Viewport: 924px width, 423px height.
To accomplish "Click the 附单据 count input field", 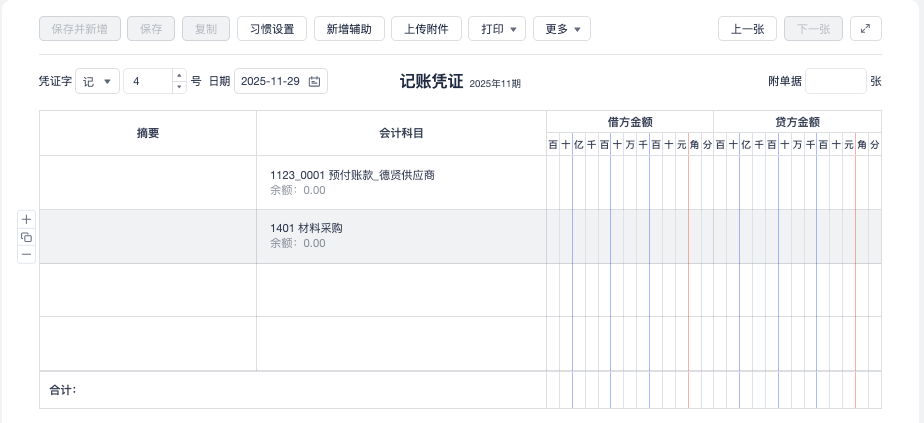I will point(835,82).
